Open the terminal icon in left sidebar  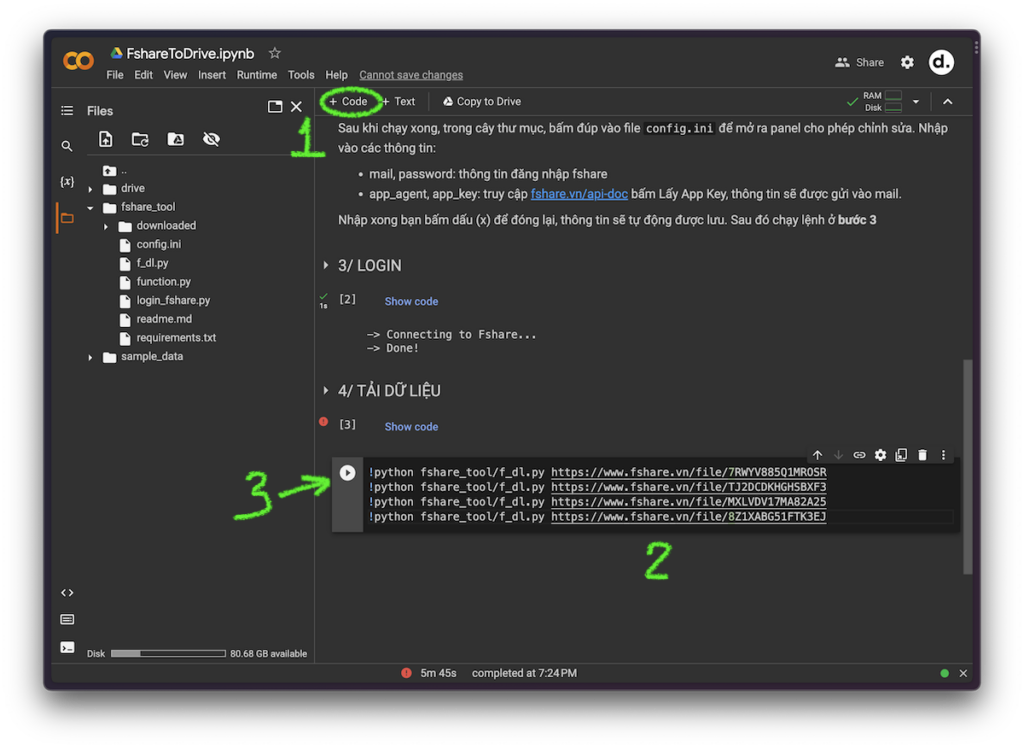(67, 647)
